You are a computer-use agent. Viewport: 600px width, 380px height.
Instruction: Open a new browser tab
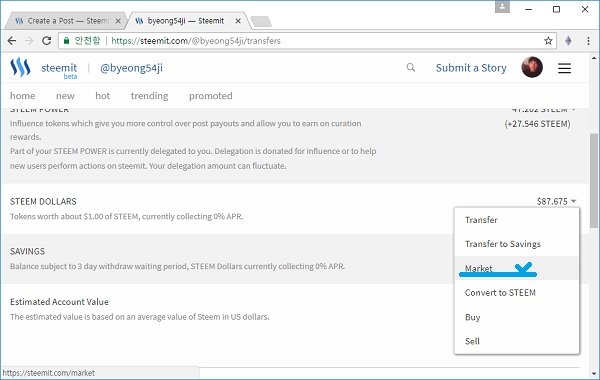coord(261,21)
